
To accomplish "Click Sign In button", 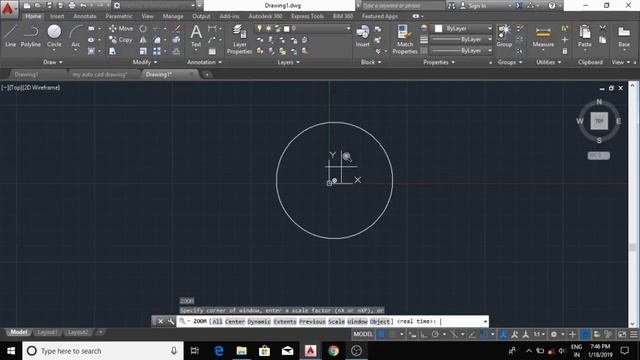I will pyautogui.click(x=473, y=6).
